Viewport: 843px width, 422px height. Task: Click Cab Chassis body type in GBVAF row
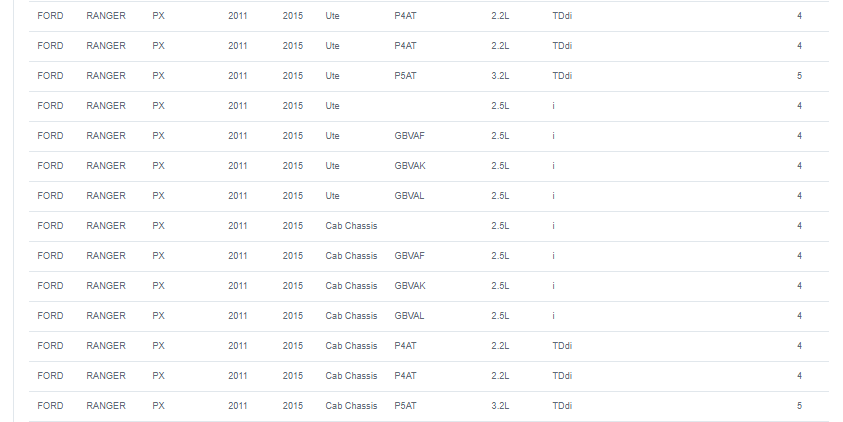[351, 256]
